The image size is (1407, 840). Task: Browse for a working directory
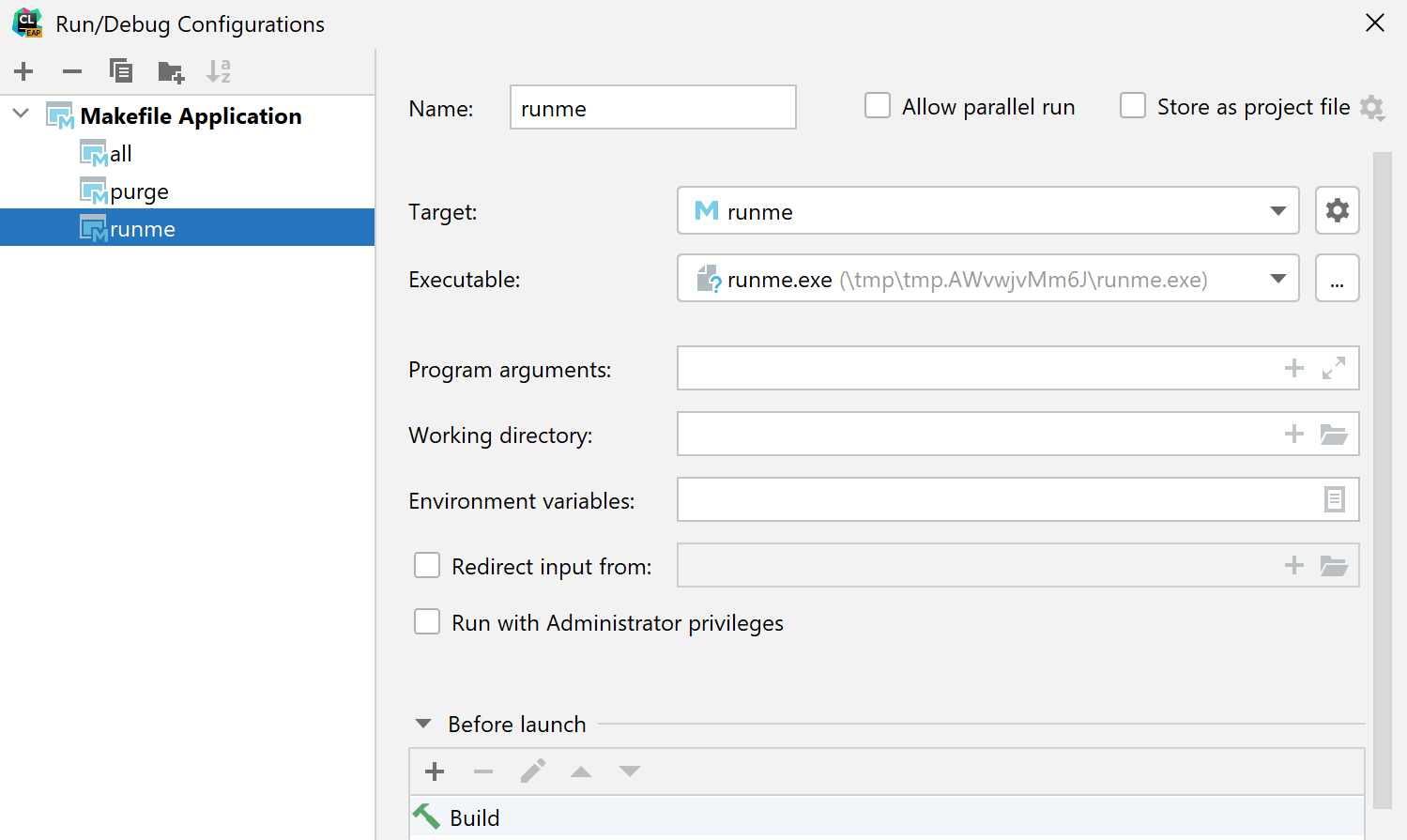[1334, 434]
